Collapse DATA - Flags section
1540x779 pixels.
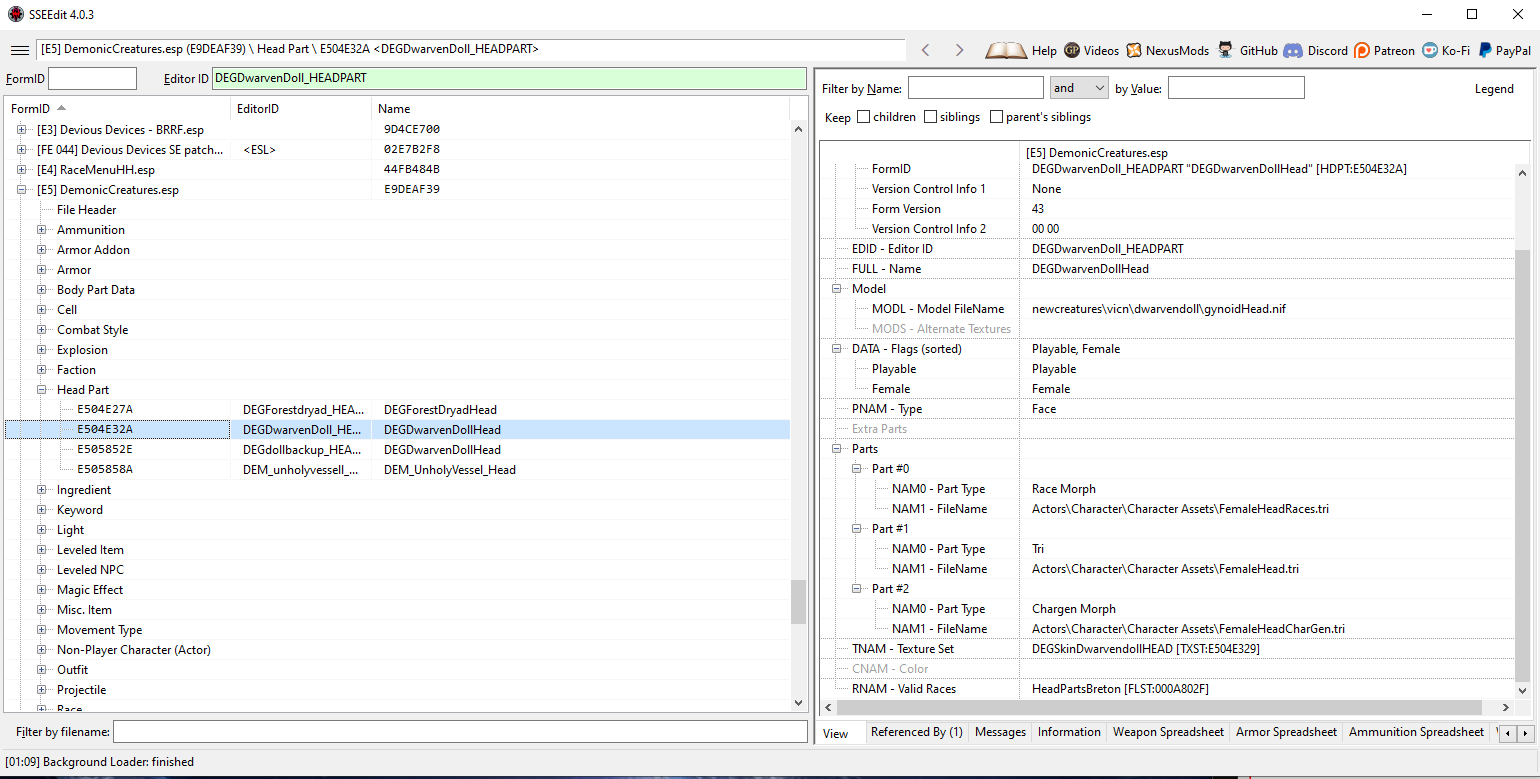pyautogui.click(x=837, y=349)
